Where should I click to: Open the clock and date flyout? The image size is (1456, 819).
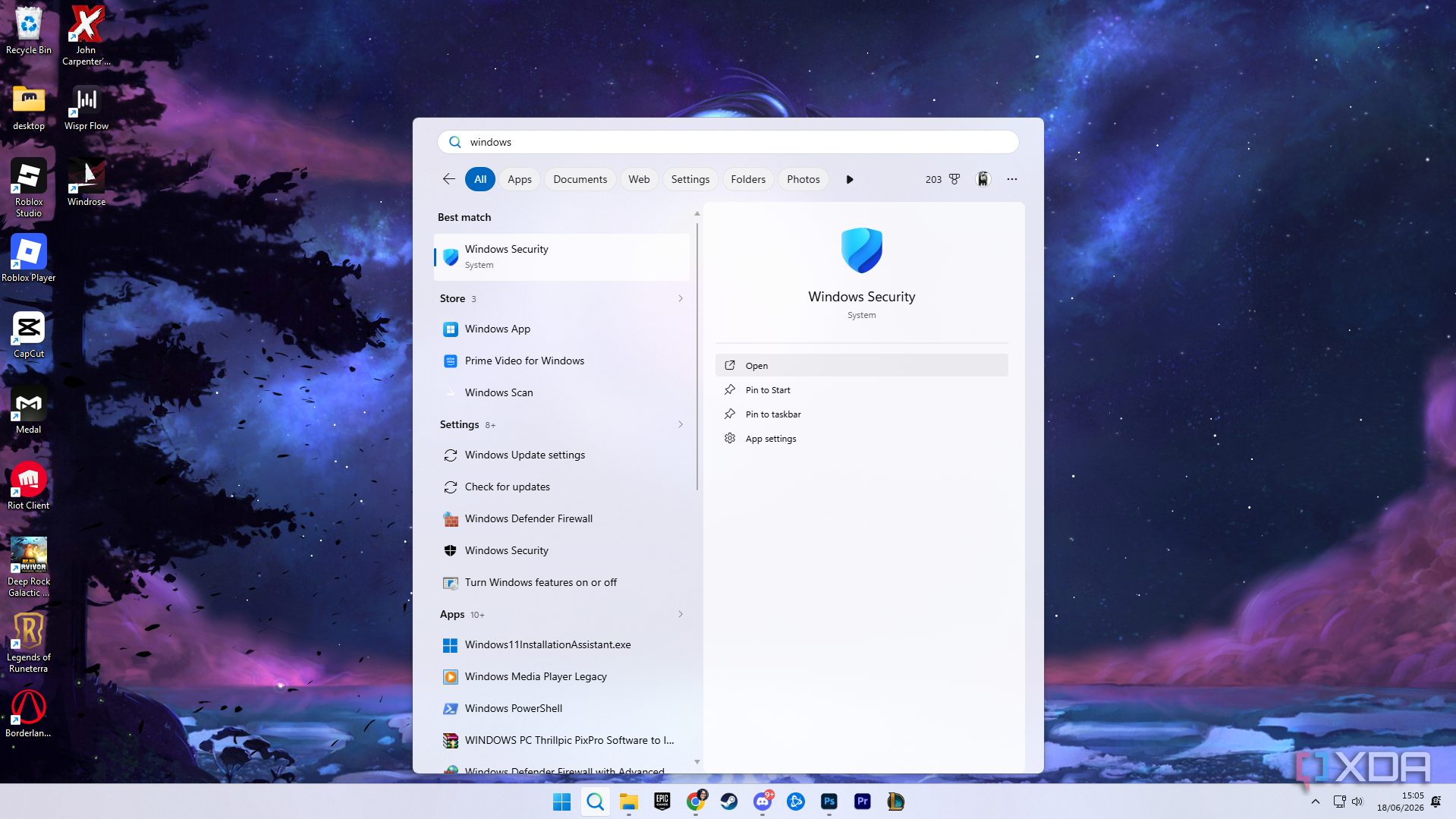point(1401,802)
